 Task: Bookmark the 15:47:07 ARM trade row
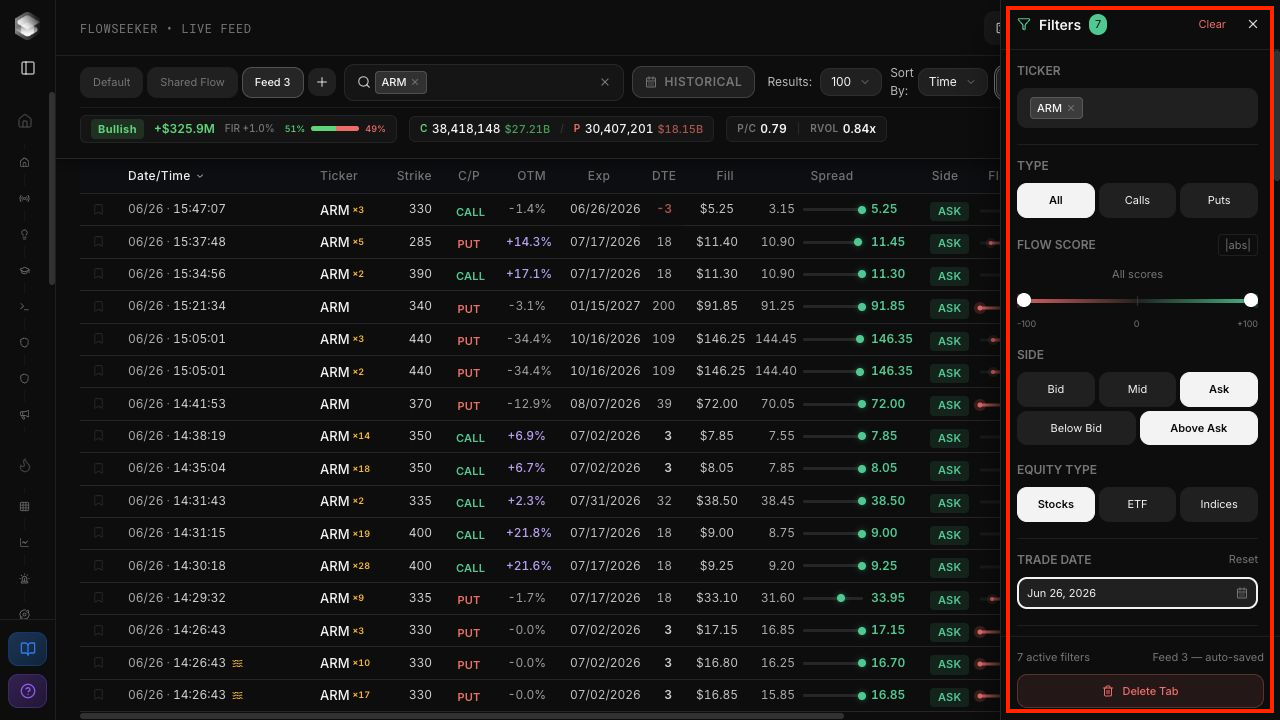pos(98,209)
